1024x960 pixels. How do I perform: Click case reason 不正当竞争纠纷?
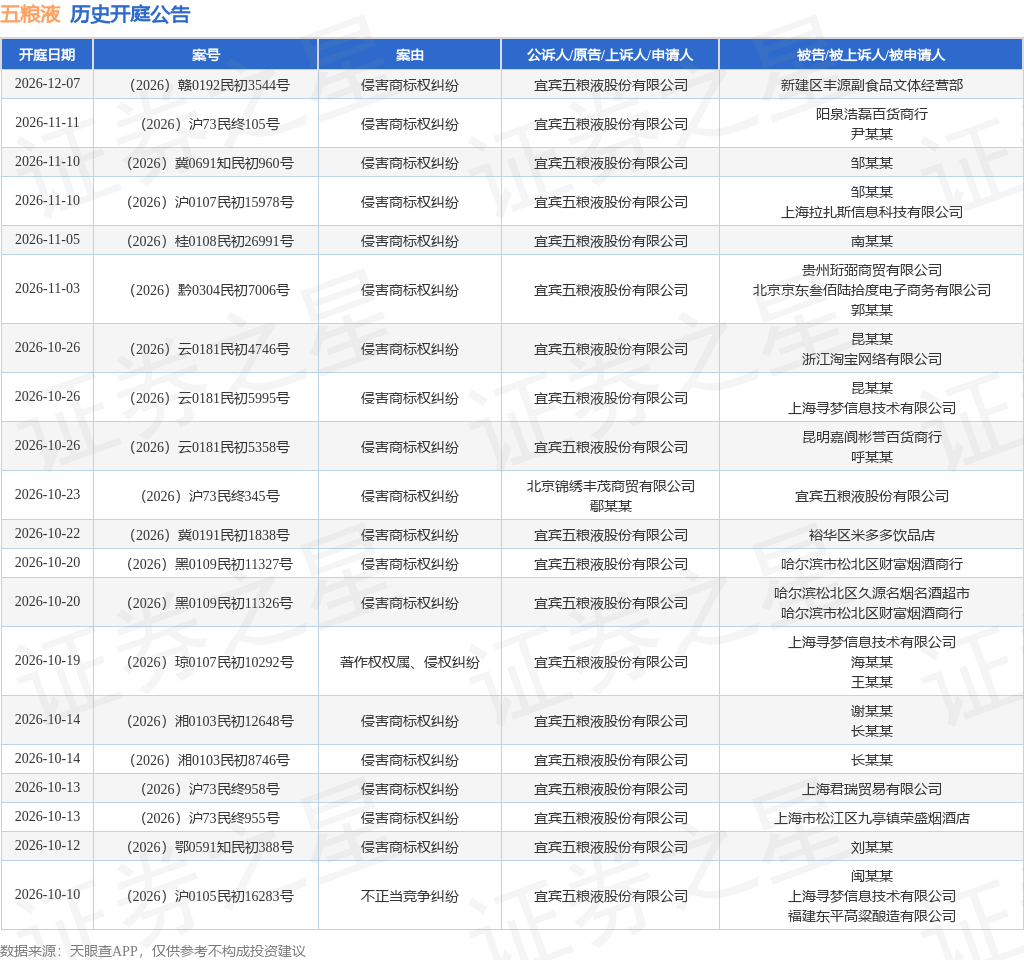coord(409,896)
